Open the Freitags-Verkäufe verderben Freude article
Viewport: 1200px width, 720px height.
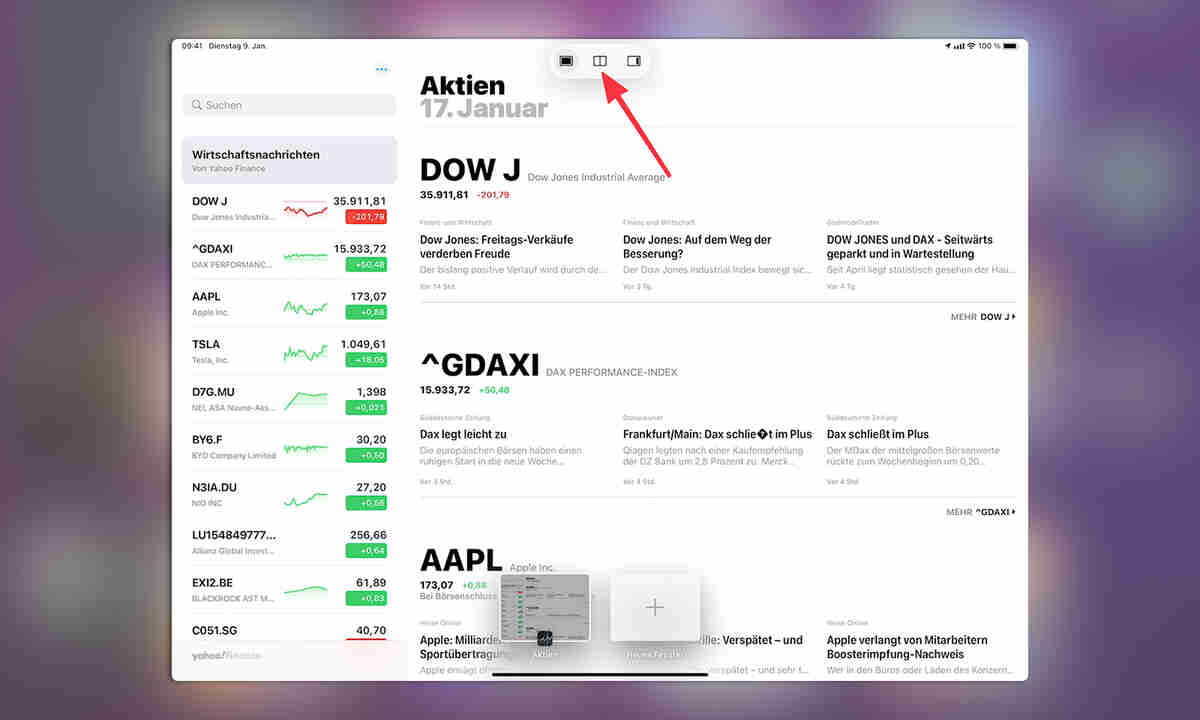495,247
